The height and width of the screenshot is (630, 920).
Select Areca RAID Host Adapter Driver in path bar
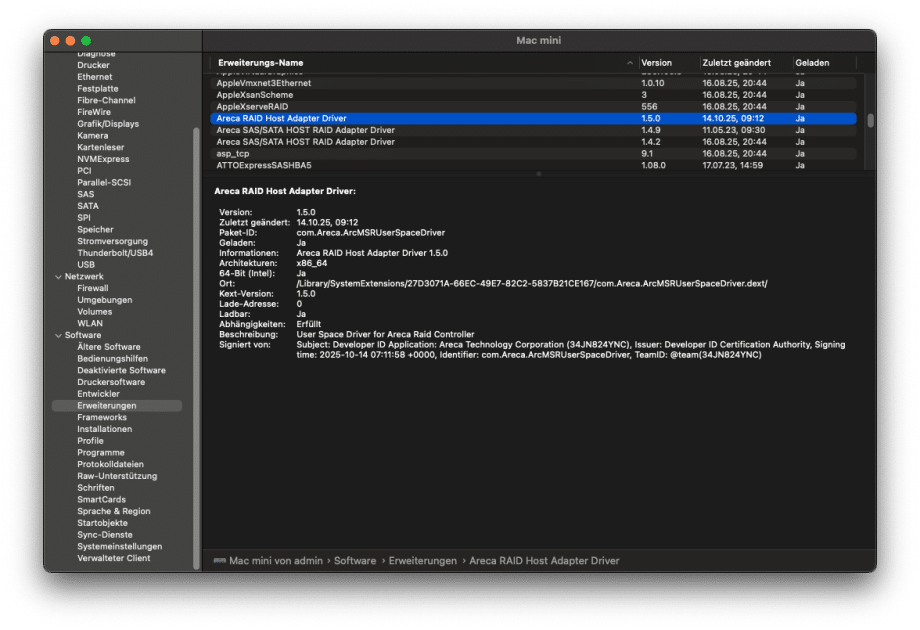click(544, 561)
